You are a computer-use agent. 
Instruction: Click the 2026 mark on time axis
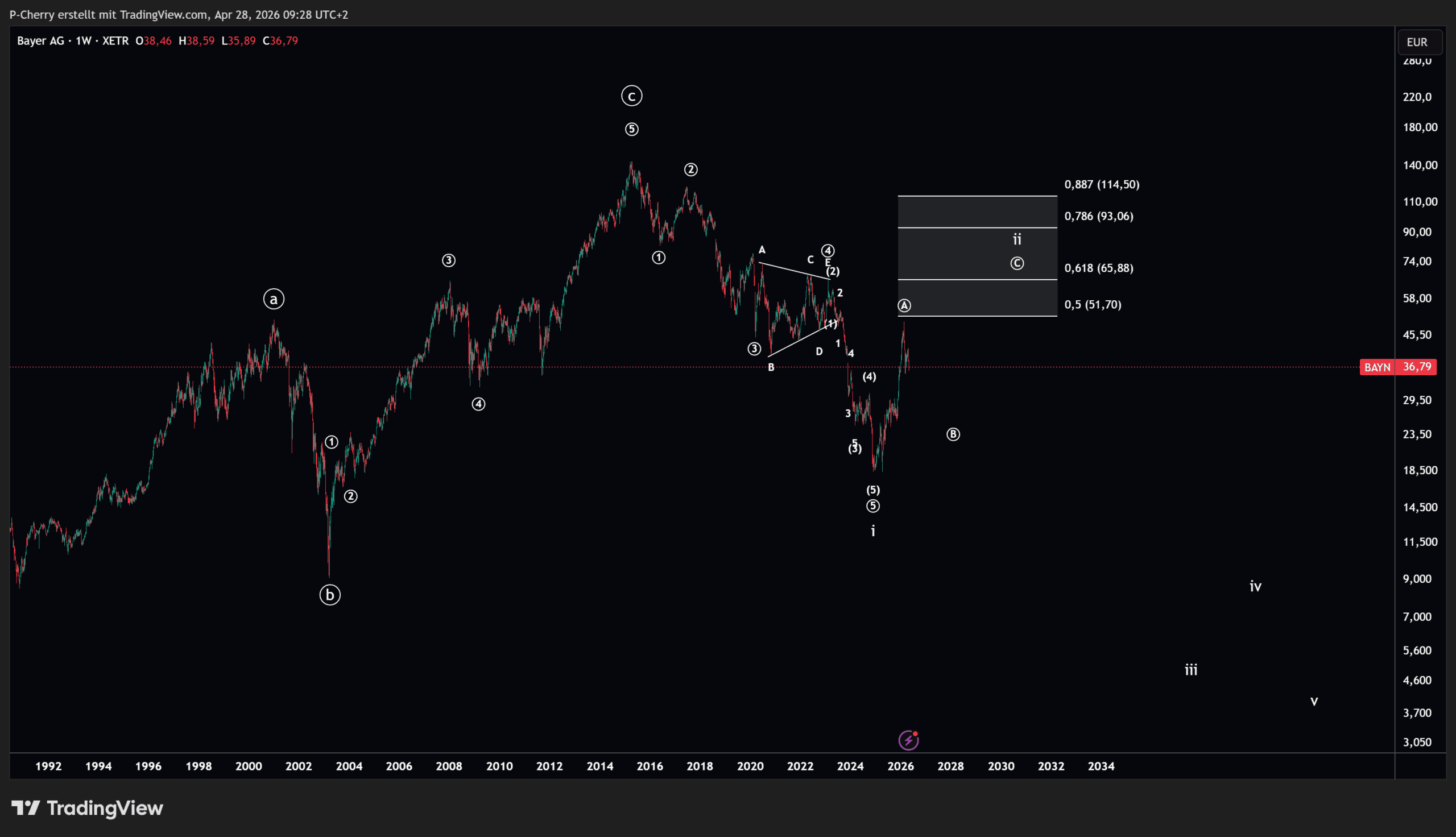[900, 766]
